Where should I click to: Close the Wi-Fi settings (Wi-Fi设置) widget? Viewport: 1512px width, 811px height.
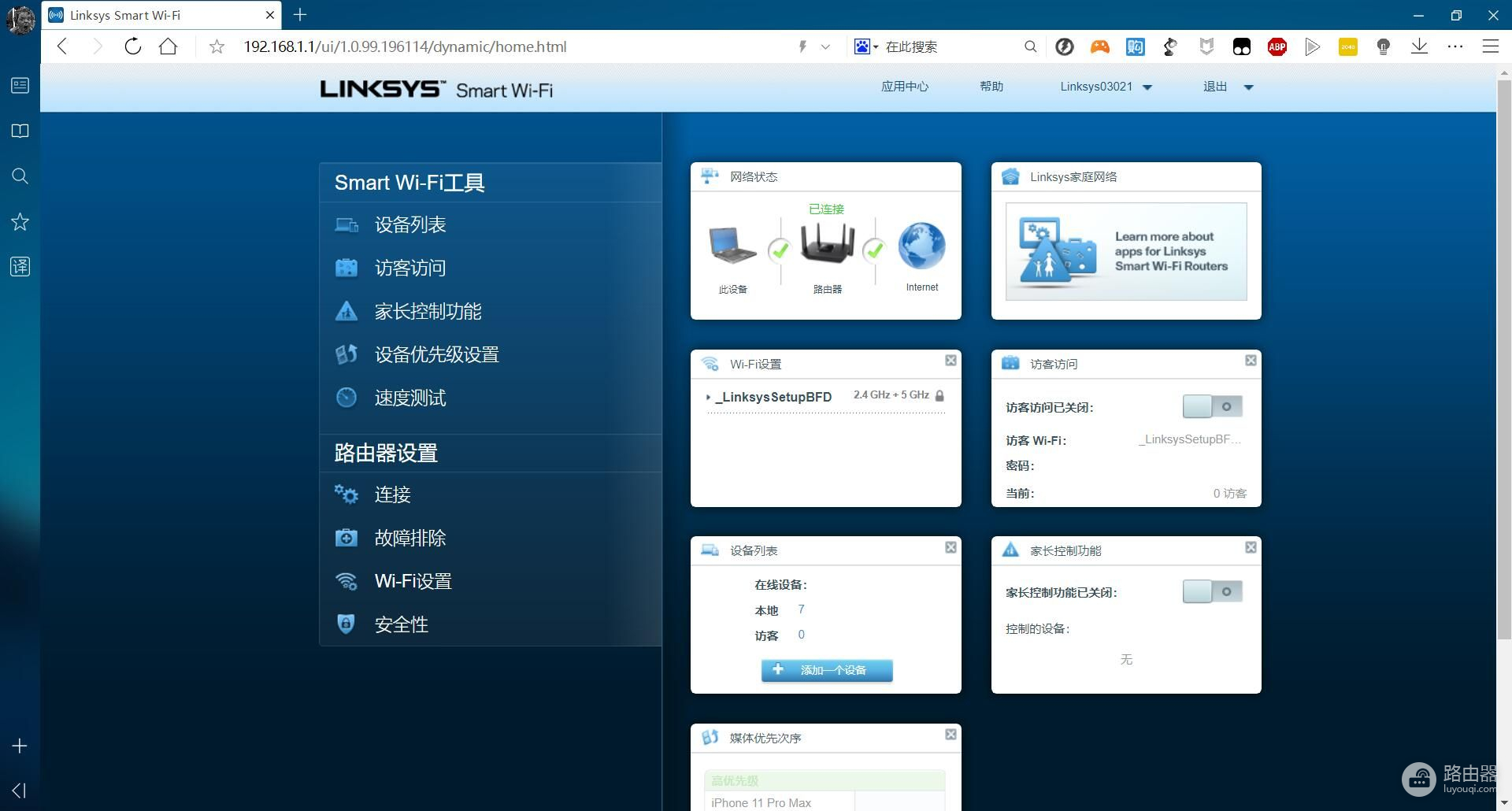(x=951, y=361)
